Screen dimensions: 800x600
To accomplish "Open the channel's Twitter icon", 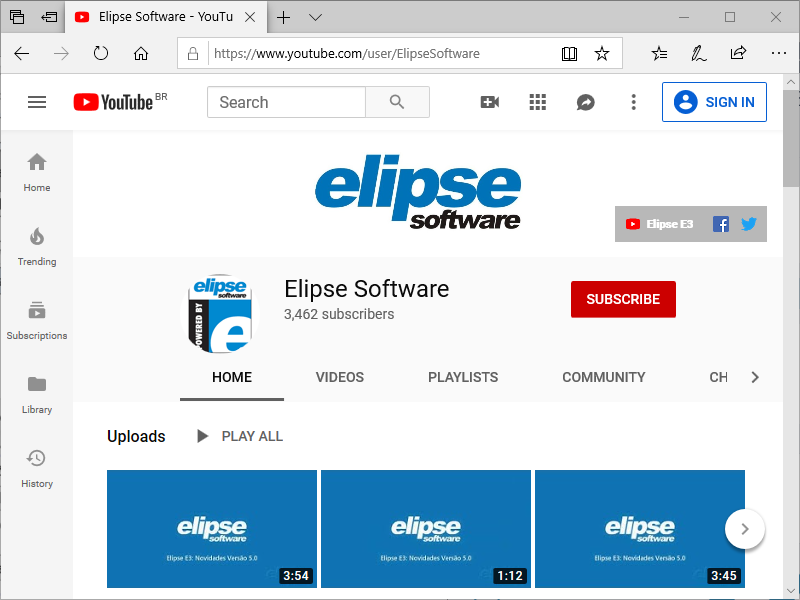I will (749, 224).
